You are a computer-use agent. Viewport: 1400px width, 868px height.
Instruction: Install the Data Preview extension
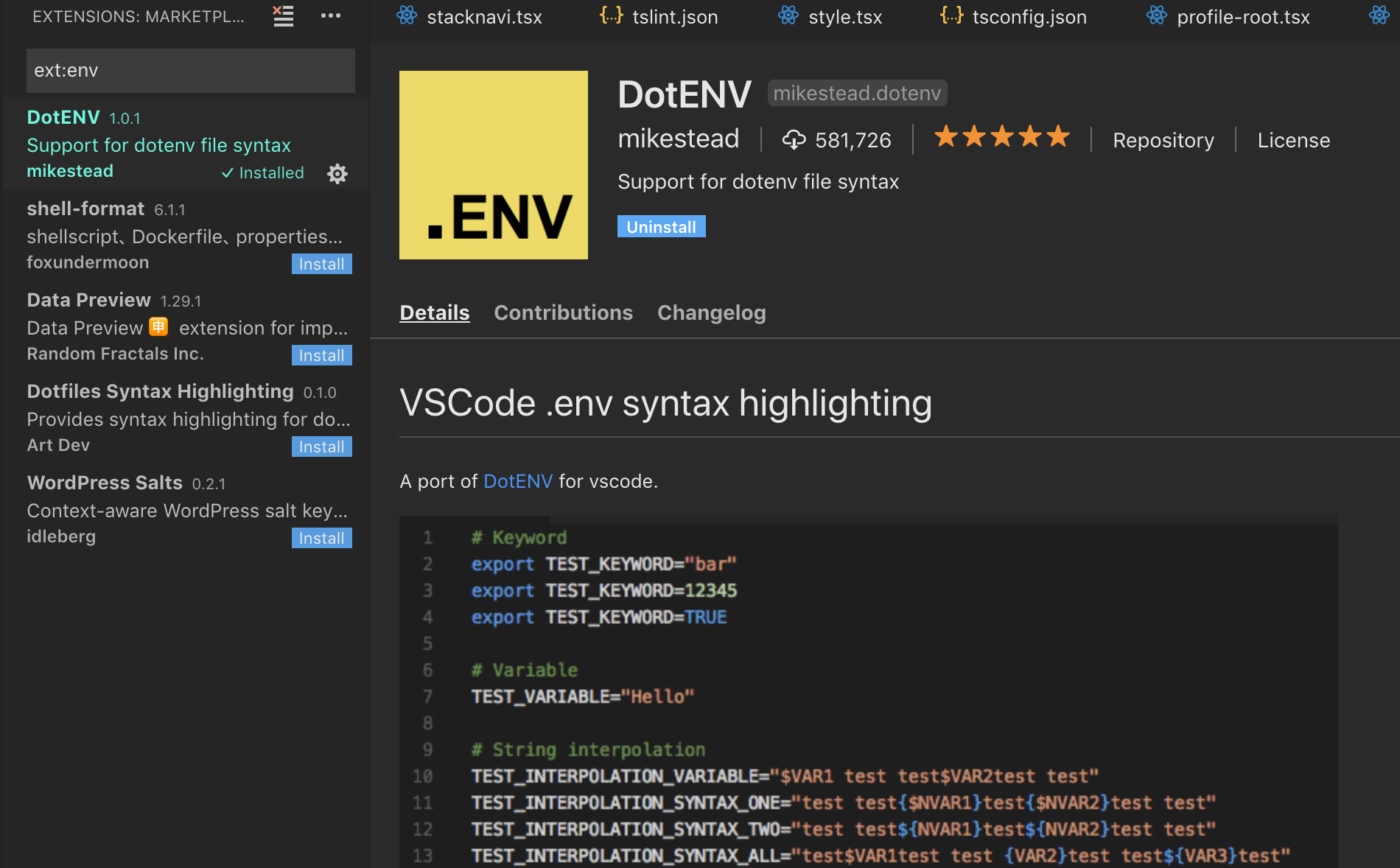click(x=322, y=355)
